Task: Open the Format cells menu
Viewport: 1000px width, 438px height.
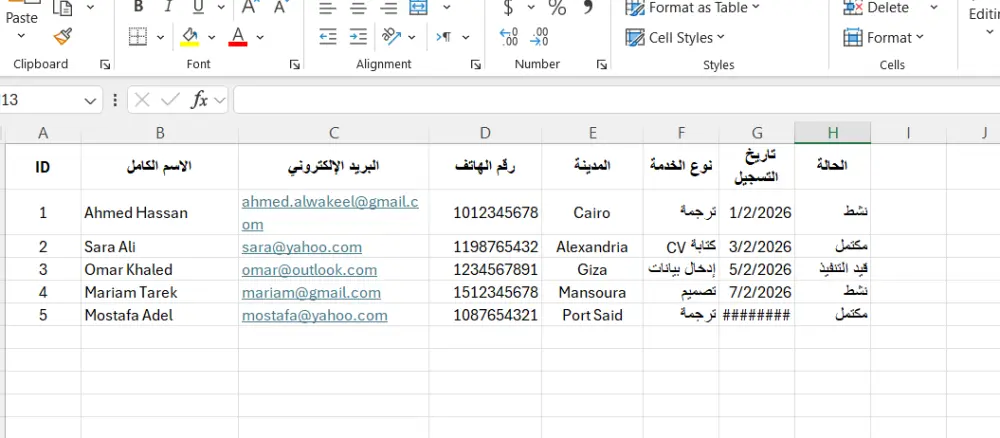Action: (883, 38)
